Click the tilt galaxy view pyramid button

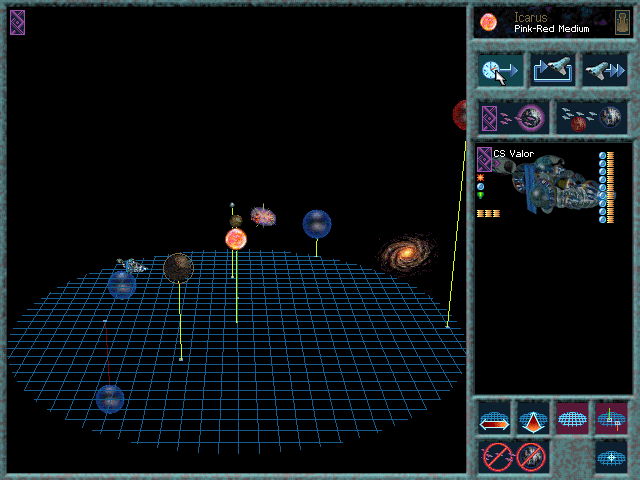[533, 418]
